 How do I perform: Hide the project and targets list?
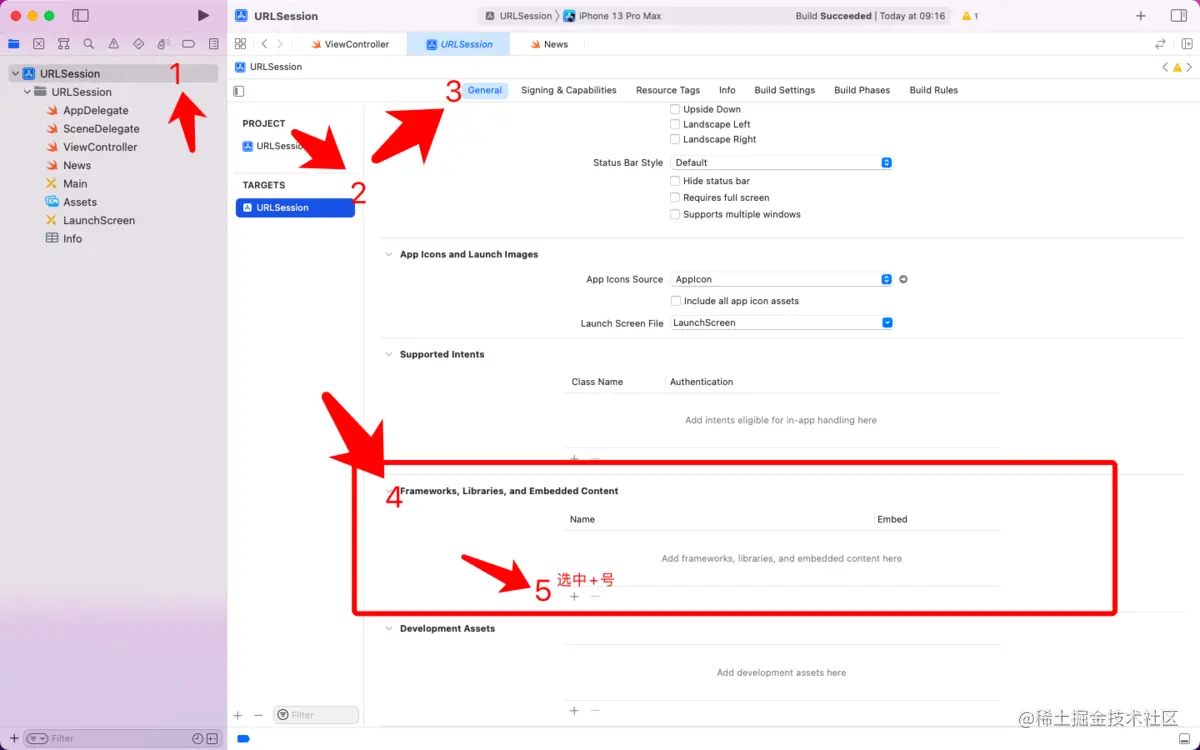coord(239,91)
